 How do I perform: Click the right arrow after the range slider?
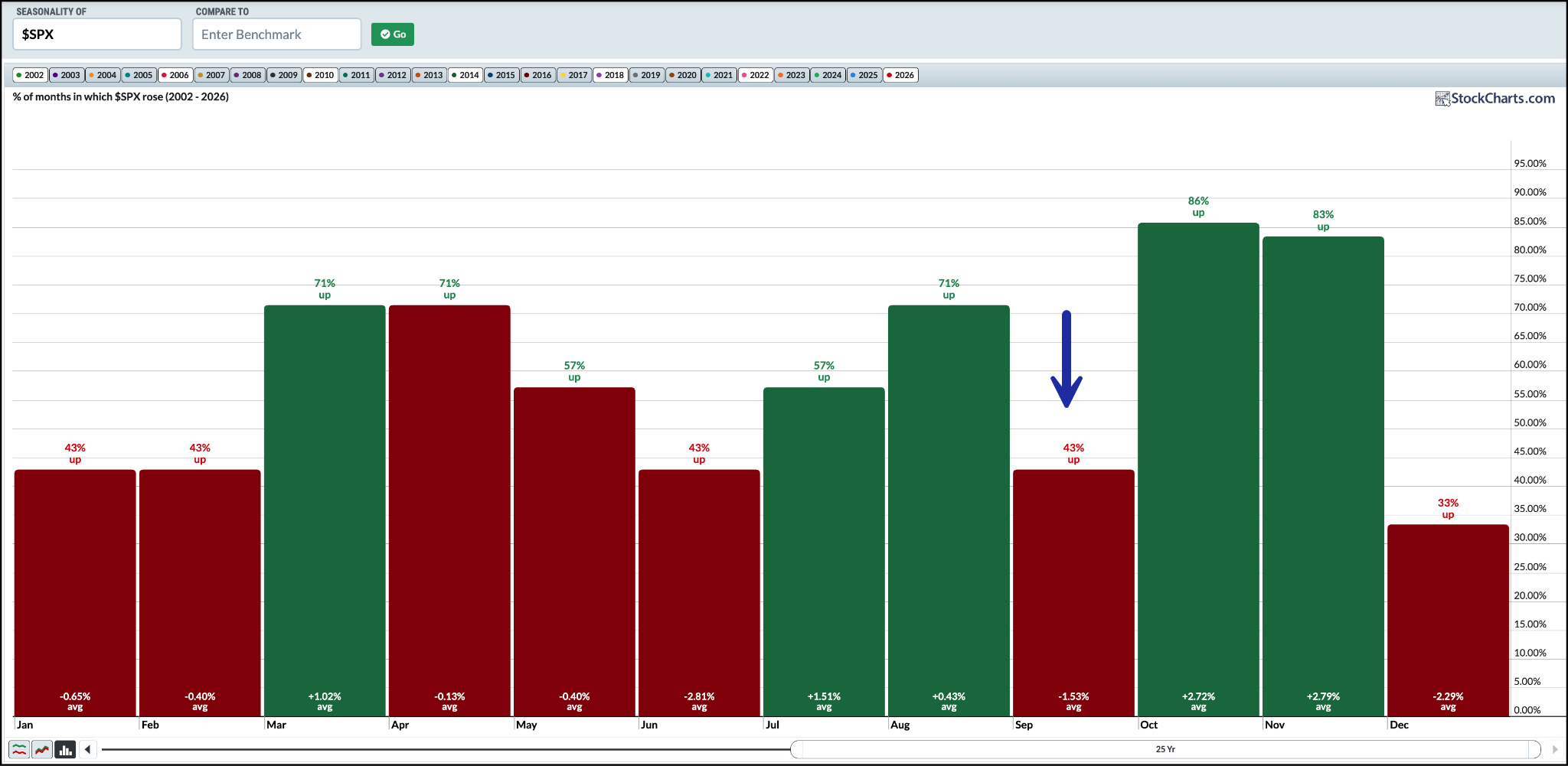1554,749
